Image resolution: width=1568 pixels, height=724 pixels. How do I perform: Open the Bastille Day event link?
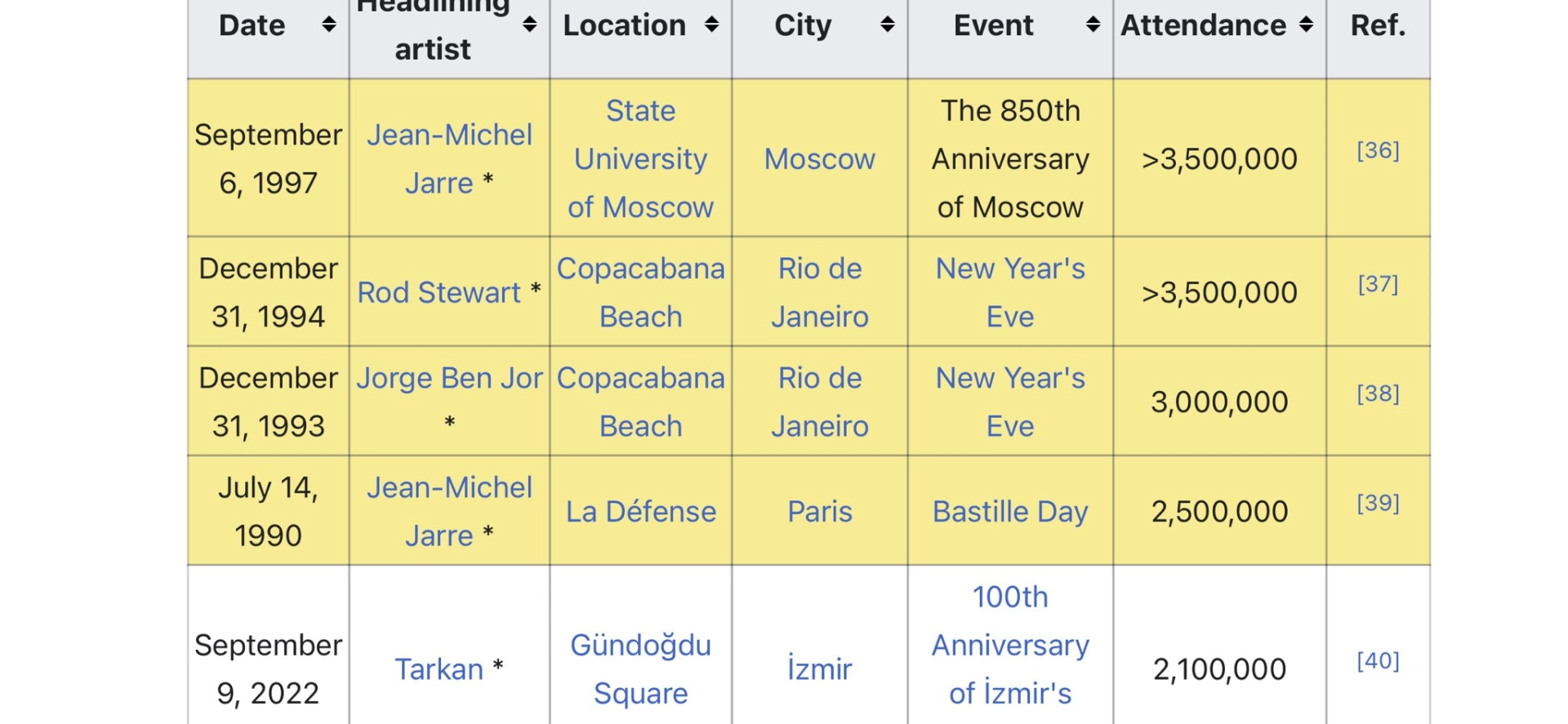pyautogui.click(x=1009, y=512)
